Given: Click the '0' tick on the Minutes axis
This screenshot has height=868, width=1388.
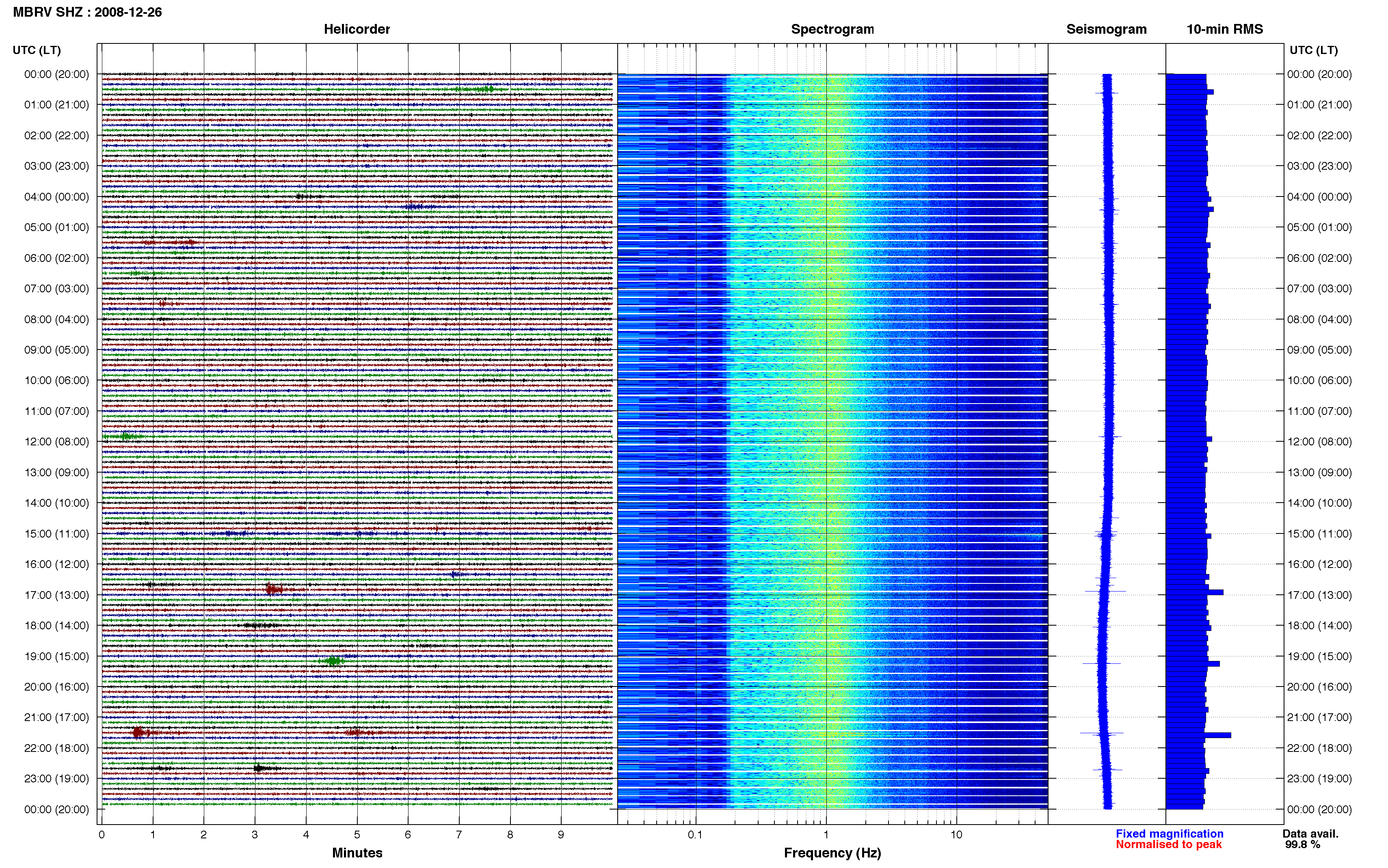Looking at the screenshot, I should 102,835.
